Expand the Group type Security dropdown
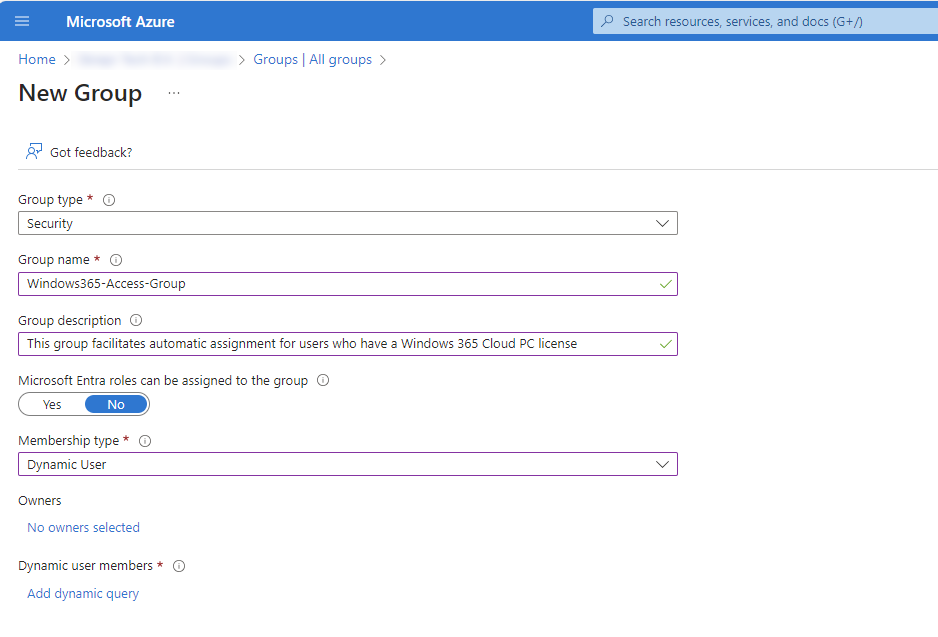This screenshot has height=637, width=938. pos(347,224)
